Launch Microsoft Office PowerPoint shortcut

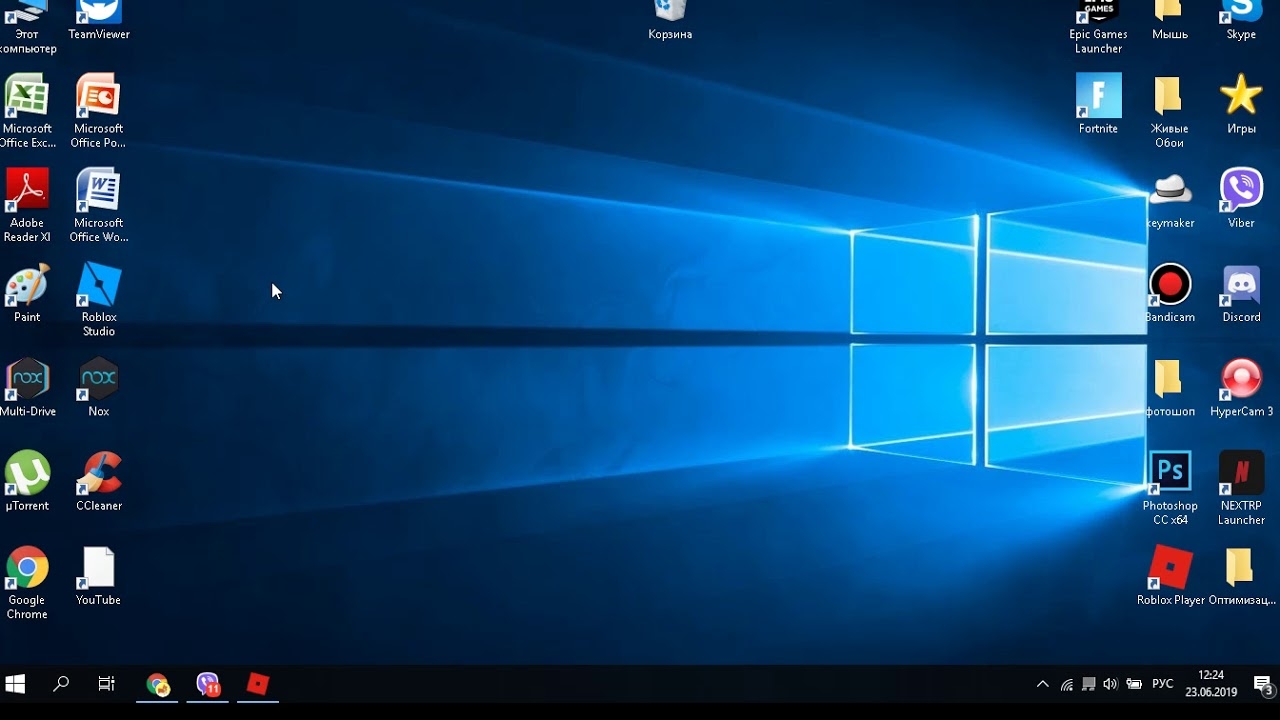tap(98, 110)
